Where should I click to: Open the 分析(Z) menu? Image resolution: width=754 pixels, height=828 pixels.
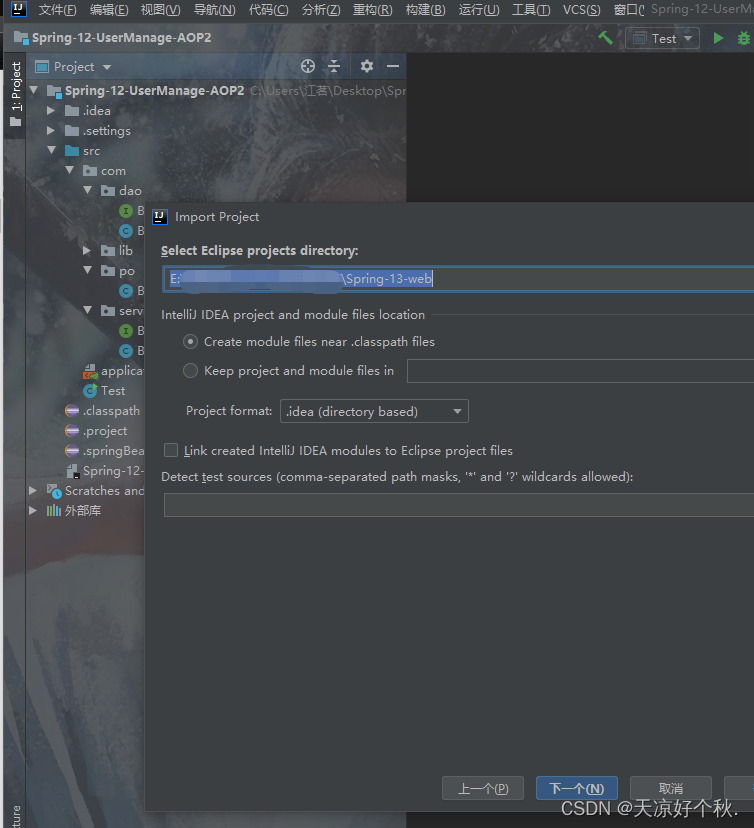click(321, 10)
